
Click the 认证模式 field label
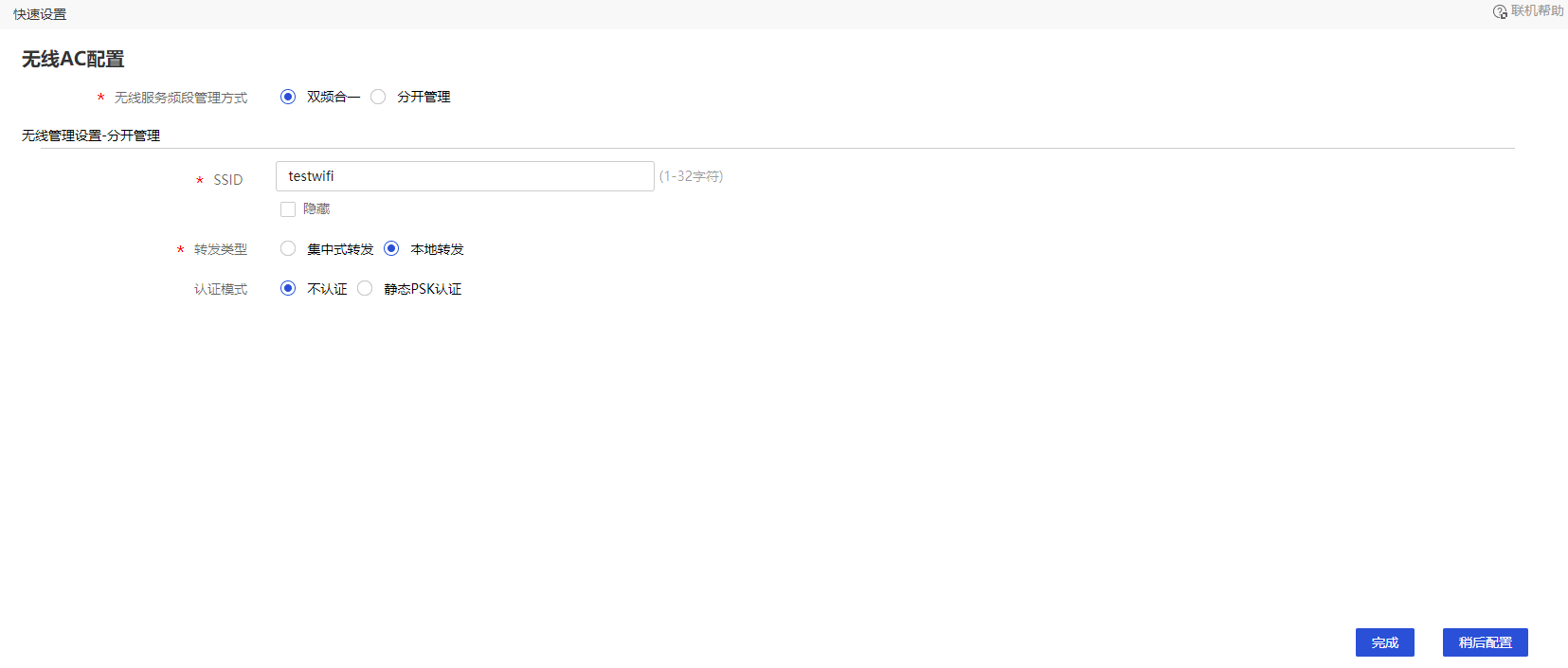tap(221, 289)
